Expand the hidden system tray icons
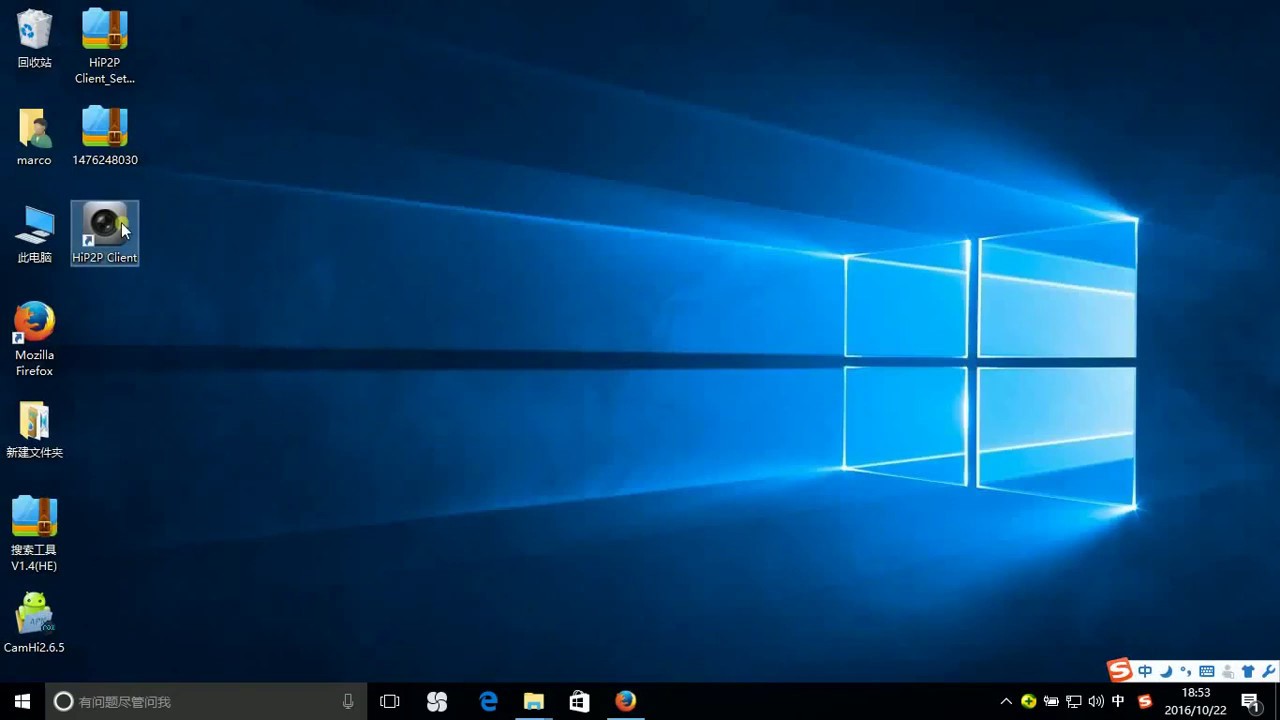Screen dimensions: 1280x720 pyautogui.click(x=1006, y=702)
